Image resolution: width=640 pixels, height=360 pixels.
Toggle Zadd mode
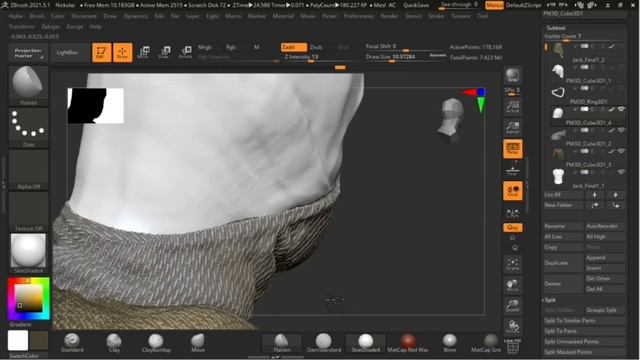(293, 47)
